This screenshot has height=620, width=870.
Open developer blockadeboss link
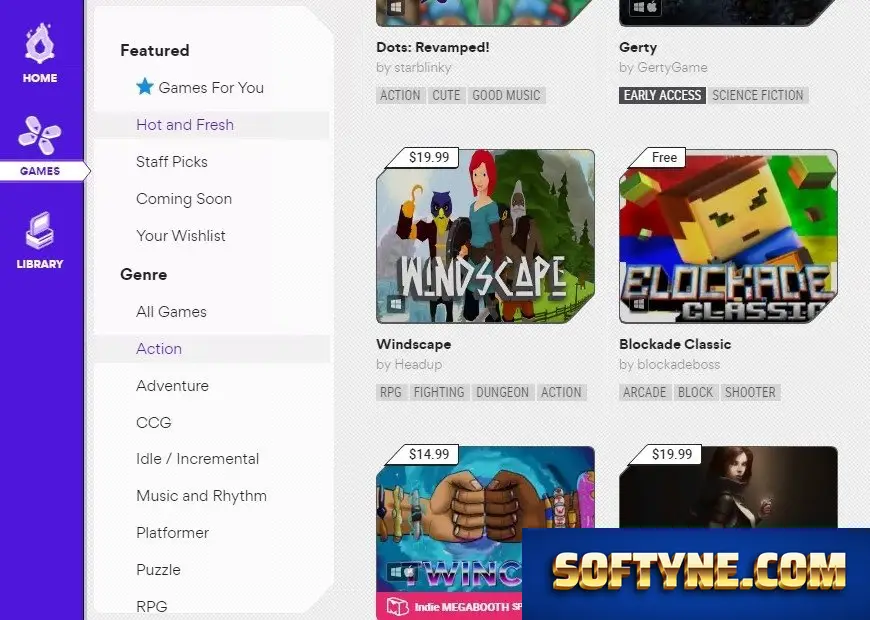click(x=679, y=365)
